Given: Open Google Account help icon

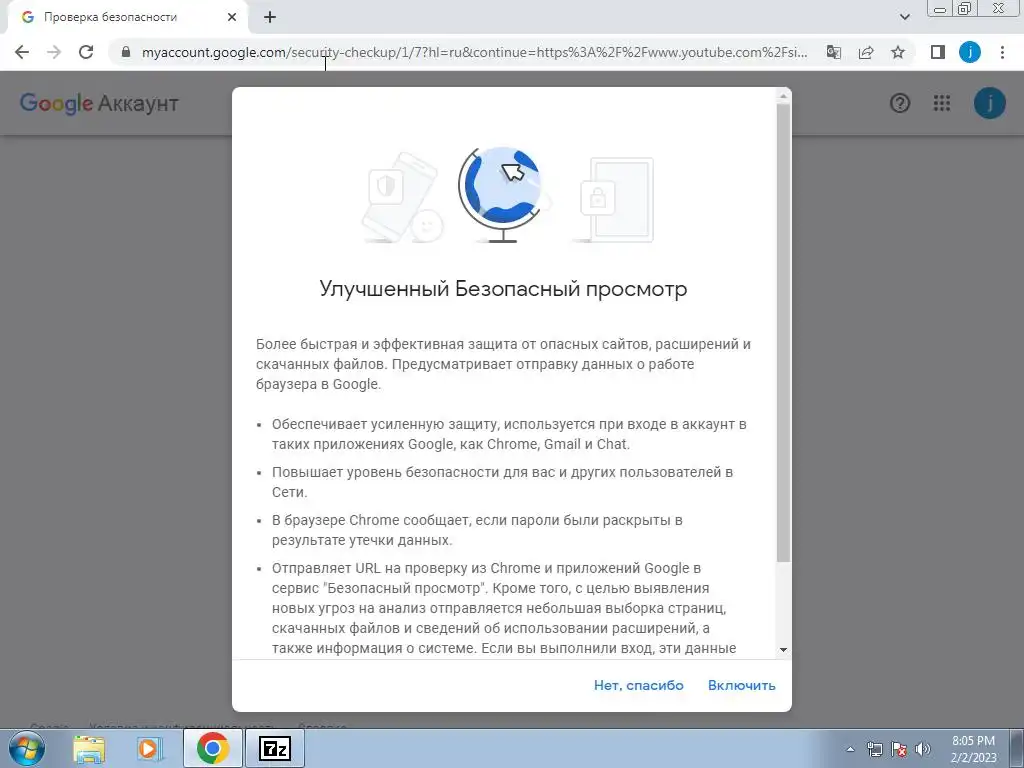Looking at the screenshot, I should 900,103.
